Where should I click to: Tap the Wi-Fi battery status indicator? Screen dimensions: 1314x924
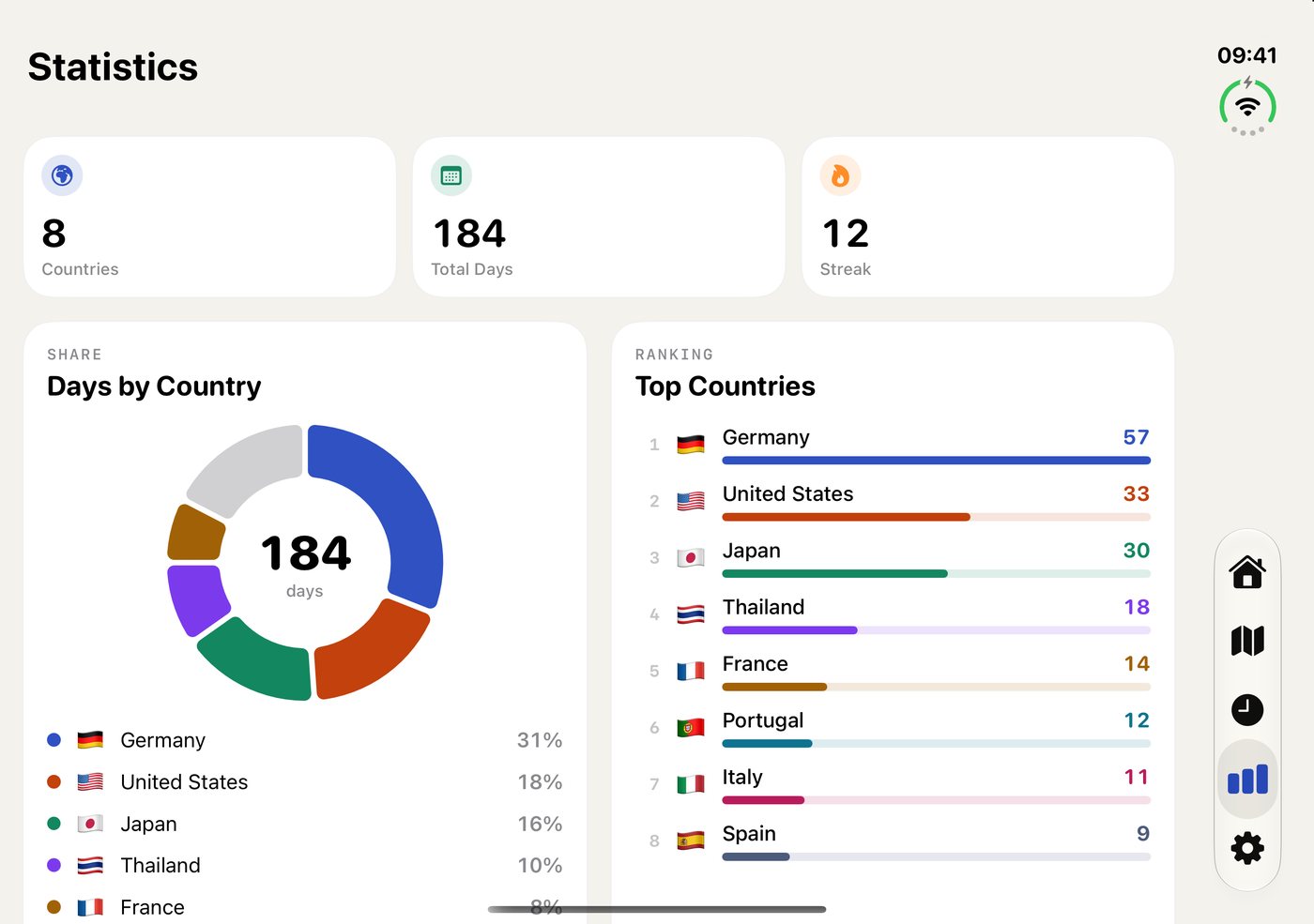coord(1247,107)
